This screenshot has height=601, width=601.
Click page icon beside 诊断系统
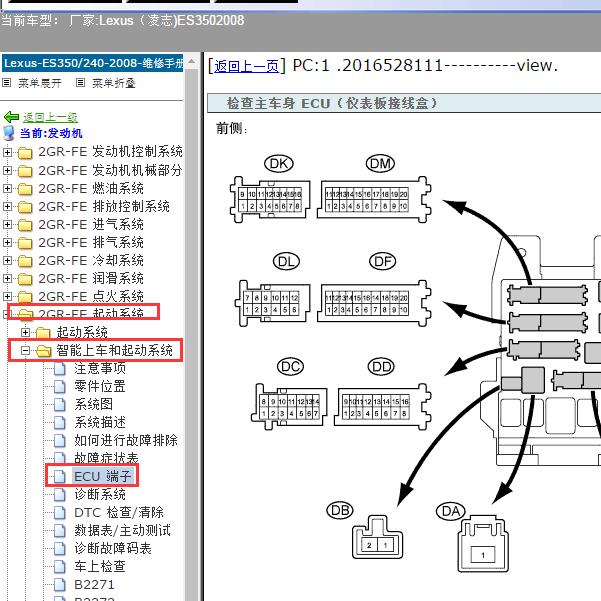59,495
